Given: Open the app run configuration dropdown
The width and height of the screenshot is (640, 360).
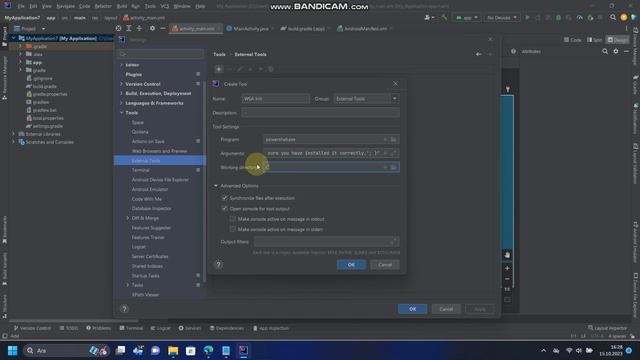Looking at the screenshot, I should coord(467,18).
